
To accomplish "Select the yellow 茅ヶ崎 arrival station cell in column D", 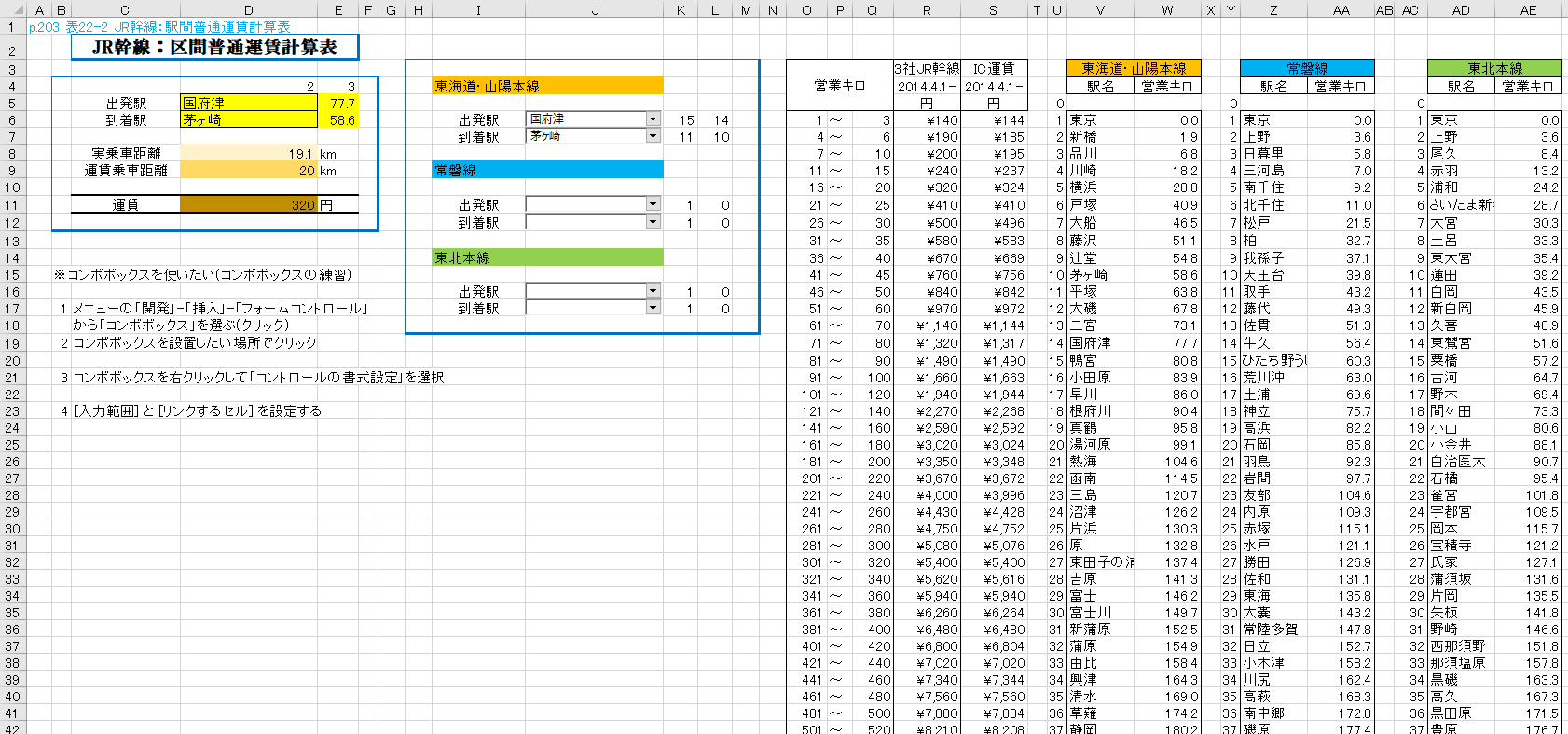I will pos(249,119).
